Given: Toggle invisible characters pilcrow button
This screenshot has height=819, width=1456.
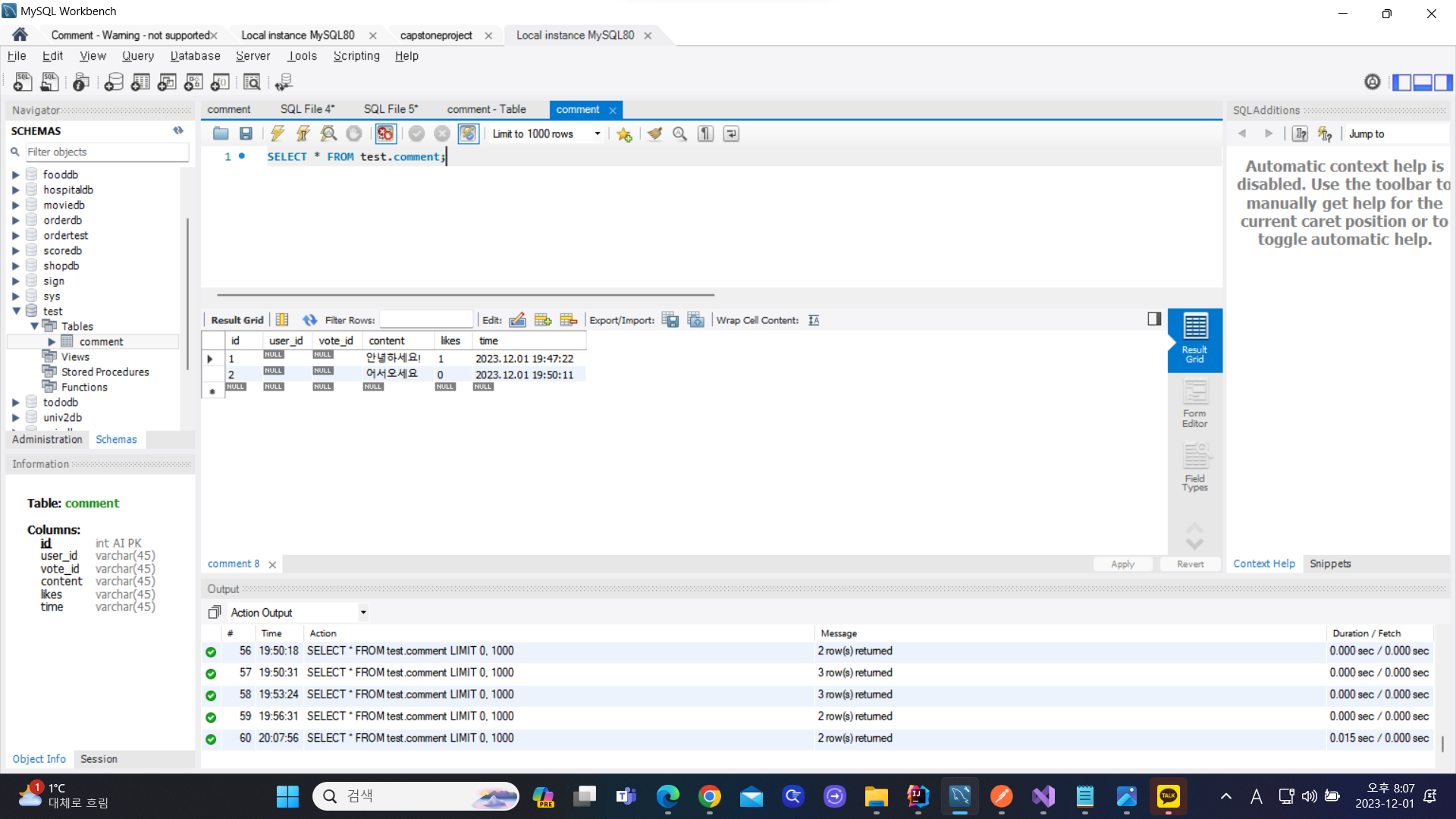Looking at the screenshot, I should (x=705, y=133).
